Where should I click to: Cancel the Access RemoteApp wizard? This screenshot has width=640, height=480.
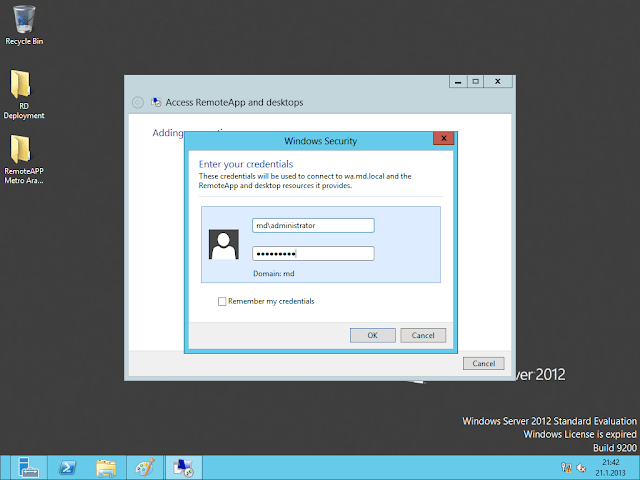click(483, 363)
